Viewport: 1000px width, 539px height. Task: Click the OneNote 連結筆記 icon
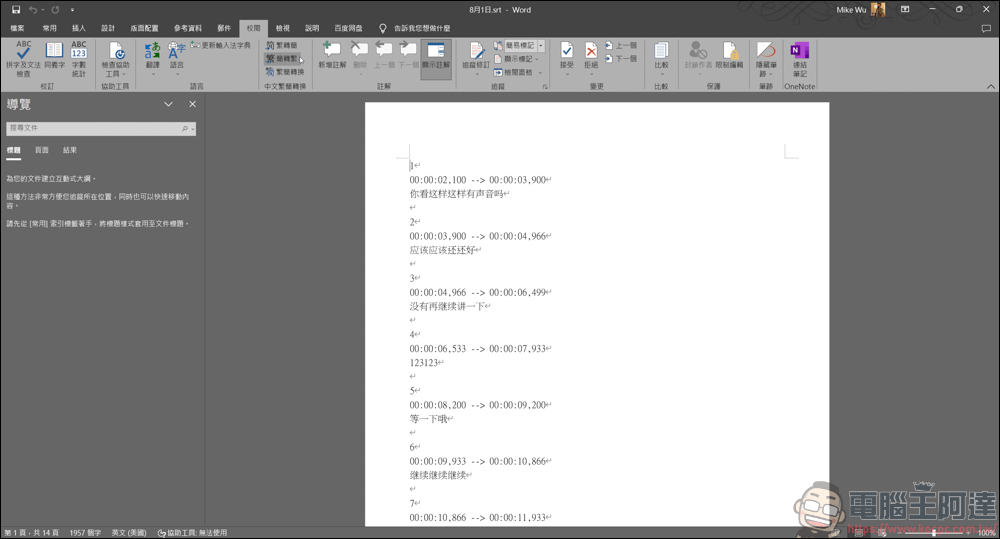coord(799,59)
